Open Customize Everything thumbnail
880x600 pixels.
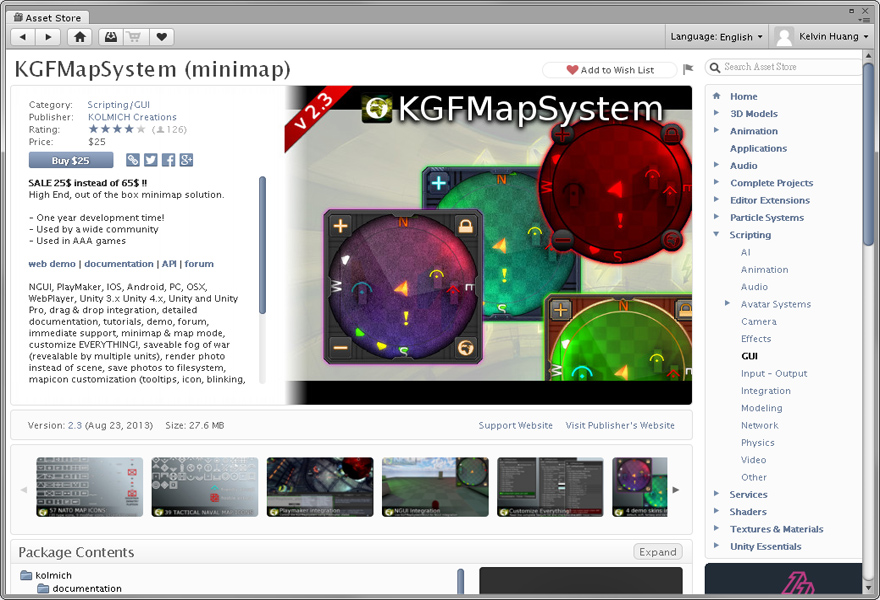click(x=550, y=487)
